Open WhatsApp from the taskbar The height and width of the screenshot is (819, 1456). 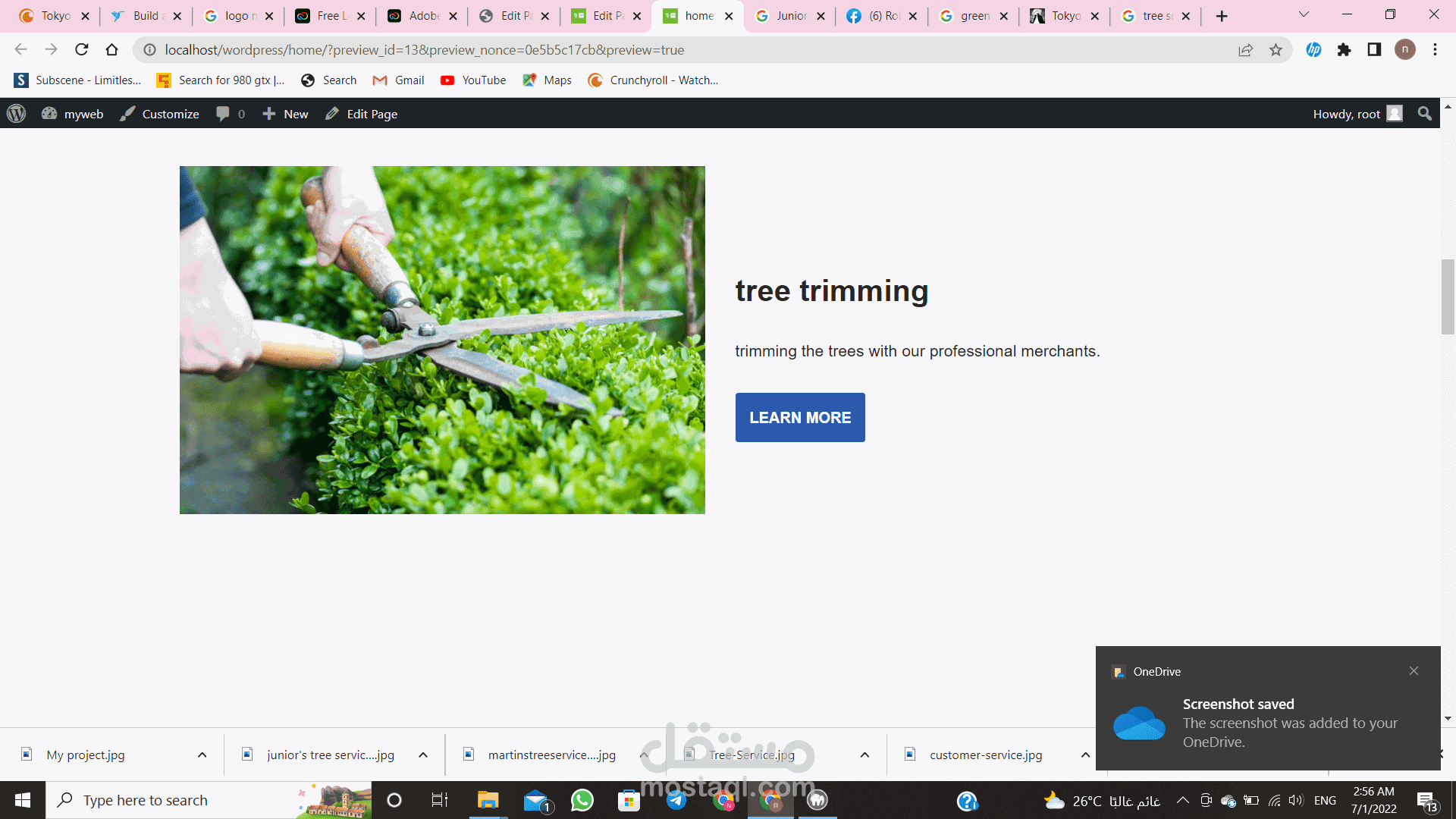pos(582,800)
